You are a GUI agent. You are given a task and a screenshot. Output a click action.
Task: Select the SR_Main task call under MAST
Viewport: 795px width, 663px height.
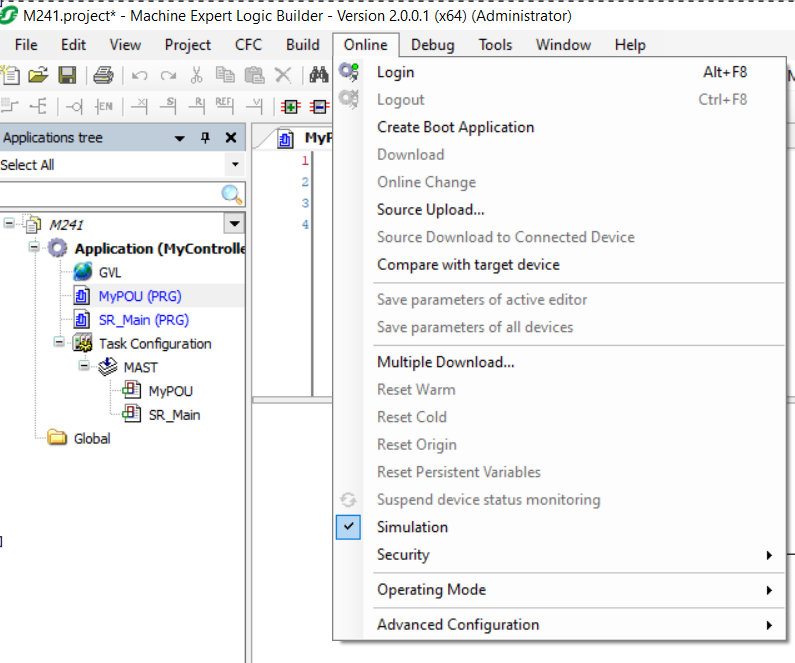tap(174, 415)
